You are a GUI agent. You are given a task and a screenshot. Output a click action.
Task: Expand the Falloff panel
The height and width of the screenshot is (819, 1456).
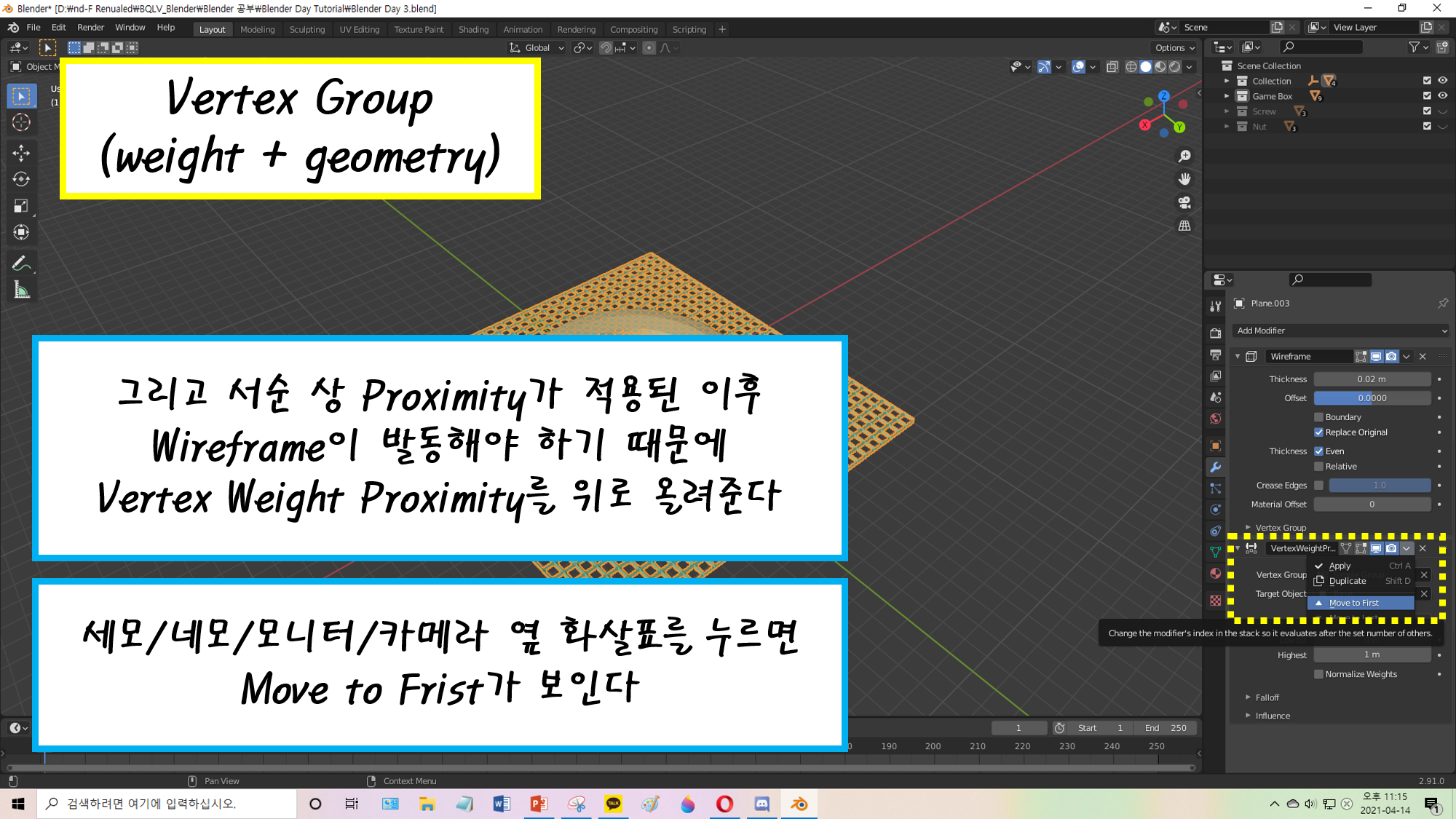pyautogui.click(x=1267, y=697)
